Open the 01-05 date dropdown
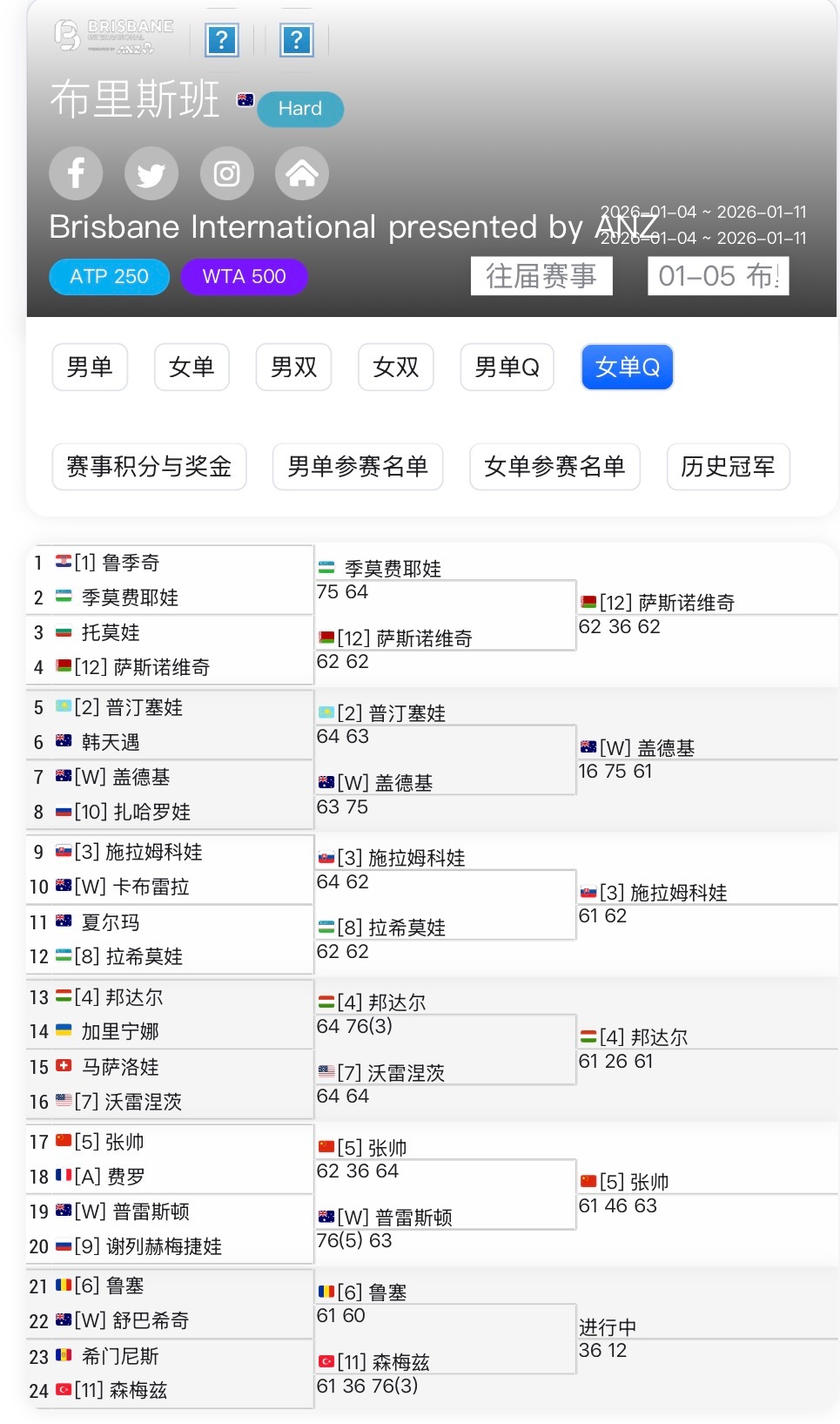840x1424 pixels. 718,276
